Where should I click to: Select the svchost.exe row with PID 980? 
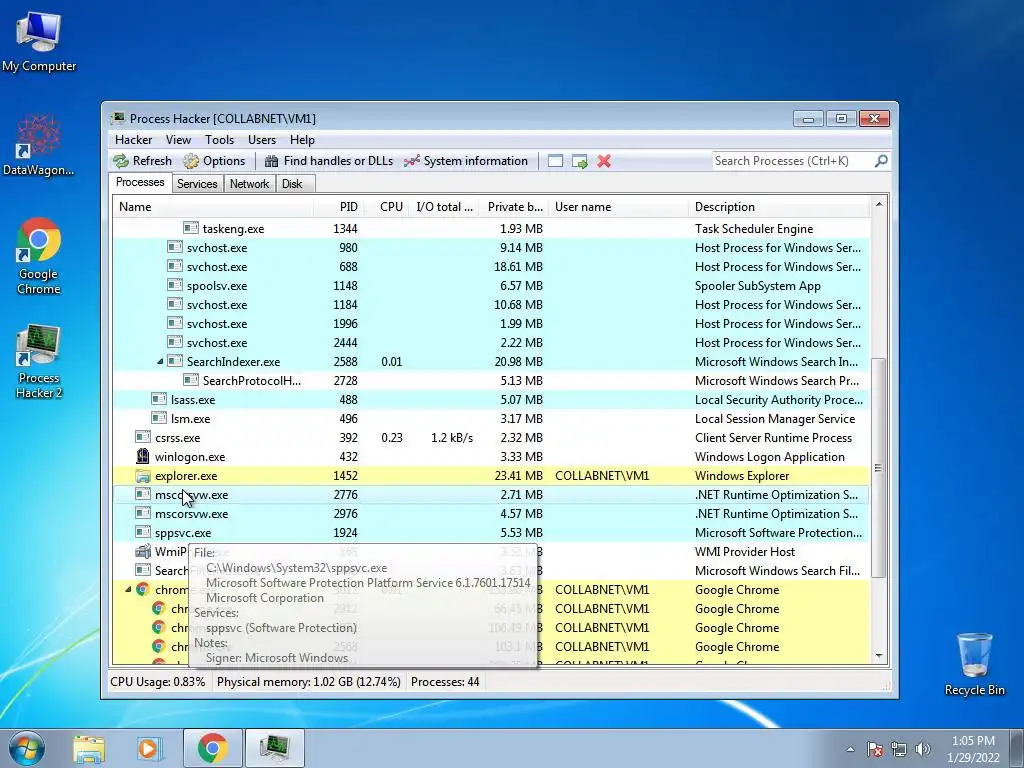491,248
